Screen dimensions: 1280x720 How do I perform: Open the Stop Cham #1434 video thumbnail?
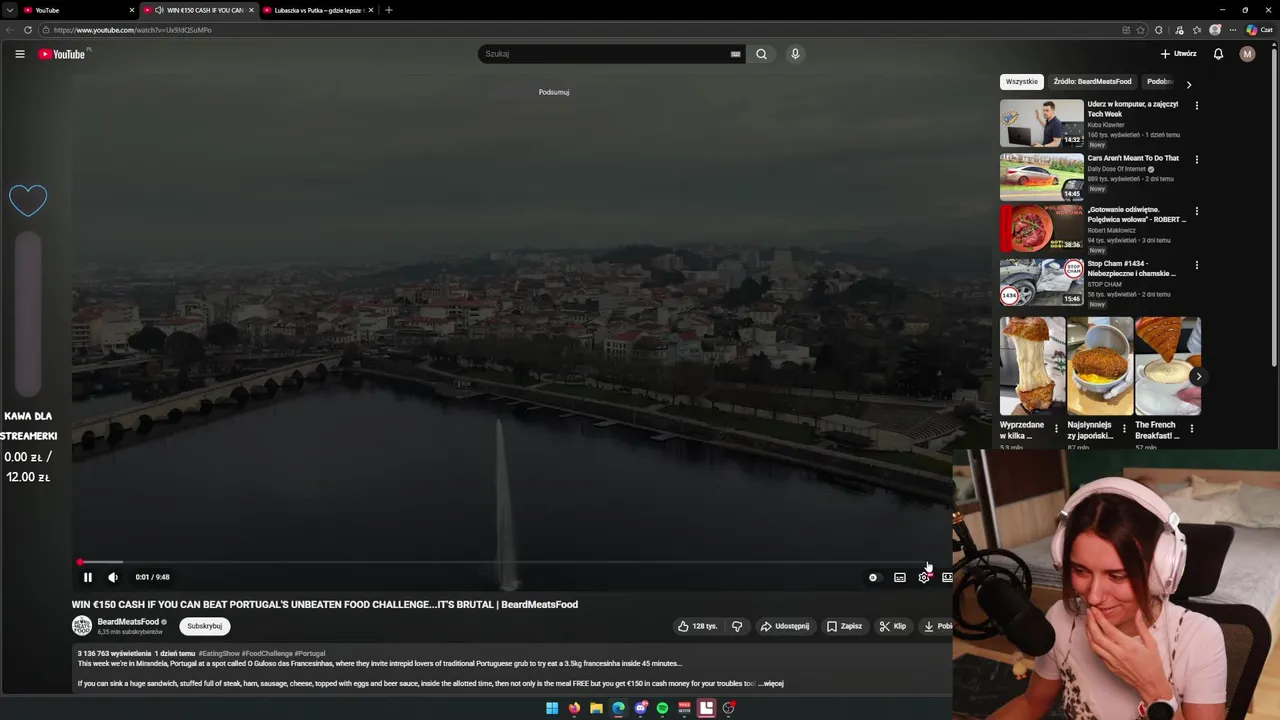(x=1042, y=282)
